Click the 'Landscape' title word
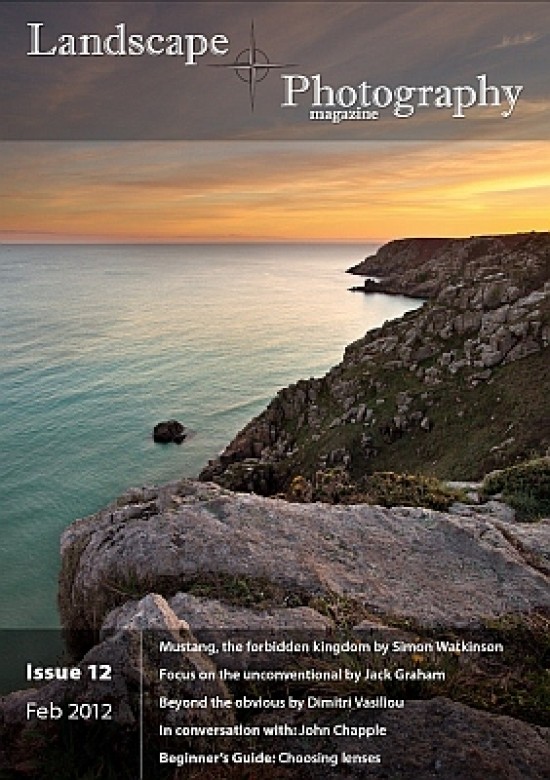The image size is (550, 780). 128,43
